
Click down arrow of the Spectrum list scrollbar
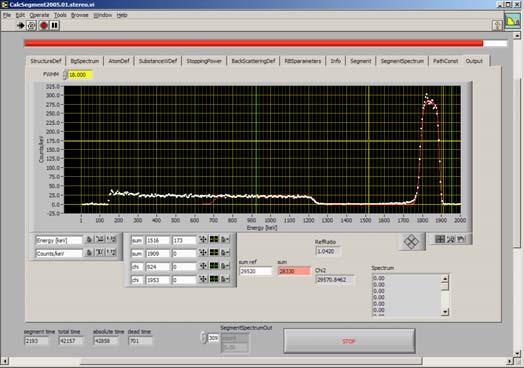[445, 312]
